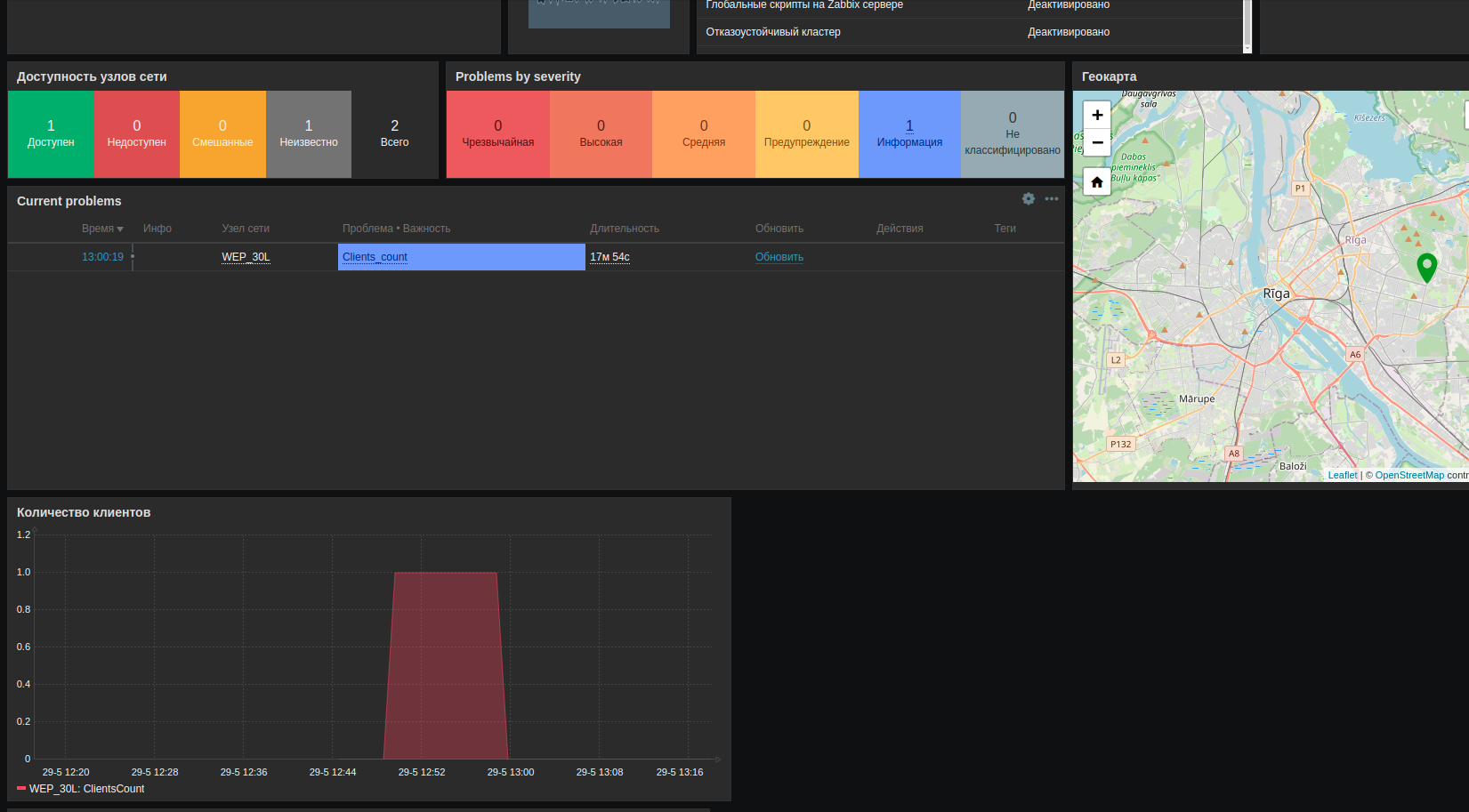Click the green host marker on map
The image size is (1469, 812).
tap(1426, 266)
